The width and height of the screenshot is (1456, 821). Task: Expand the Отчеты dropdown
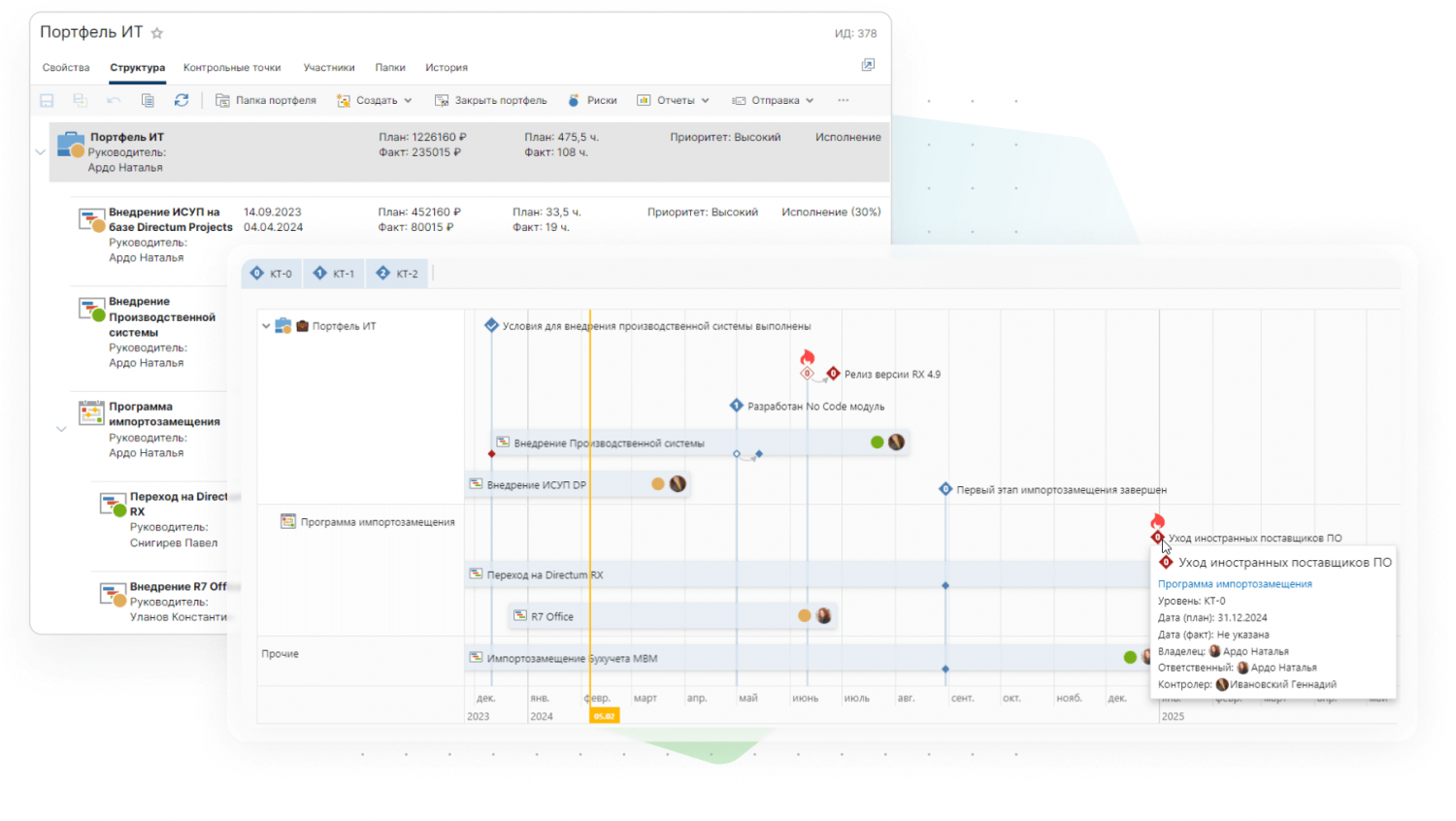tap(674, 100)
